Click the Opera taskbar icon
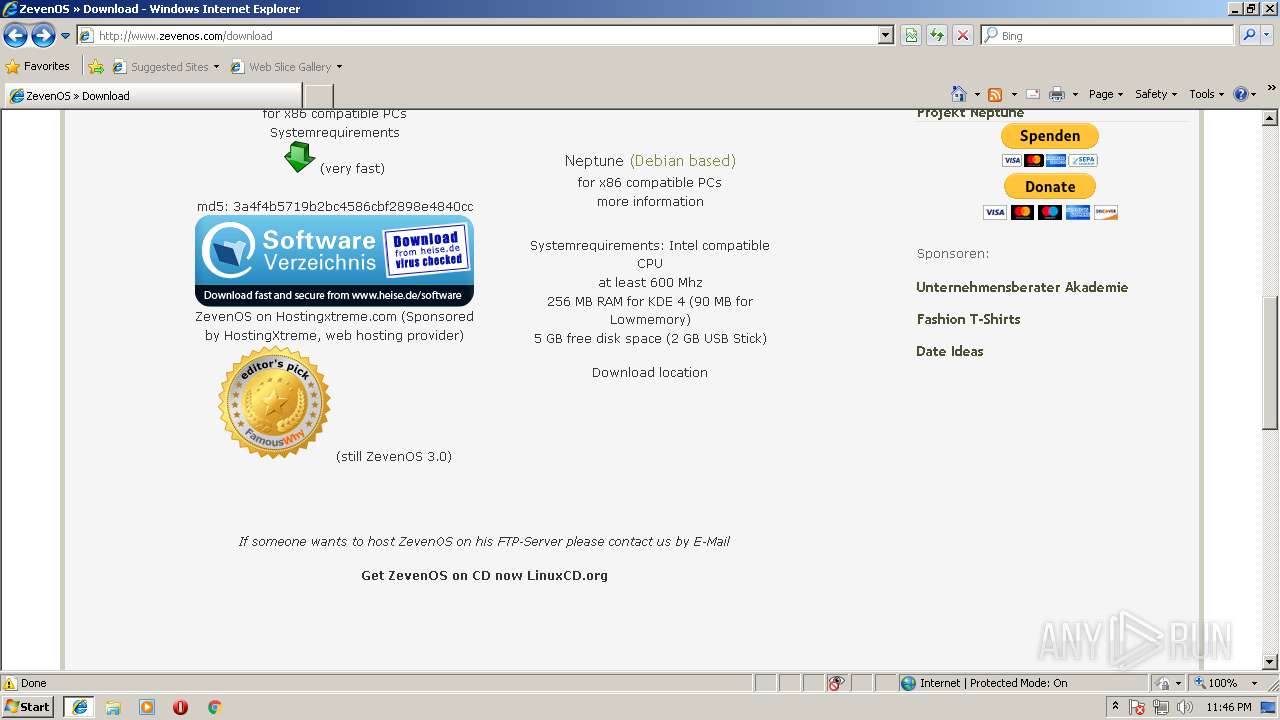The image size is (1280, 720). coord(180,707)
